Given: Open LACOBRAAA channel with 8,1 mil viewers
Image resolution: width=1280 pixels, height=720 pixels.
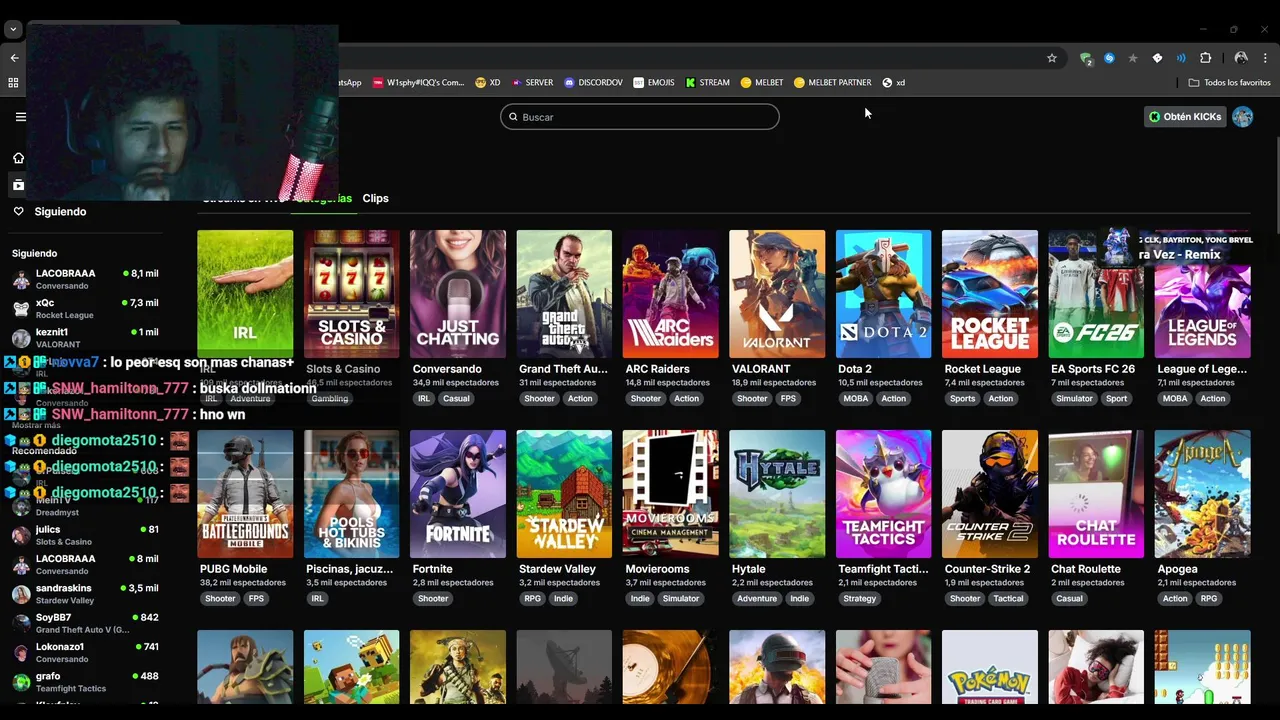Looking at the screenshot, I should 85,279.
